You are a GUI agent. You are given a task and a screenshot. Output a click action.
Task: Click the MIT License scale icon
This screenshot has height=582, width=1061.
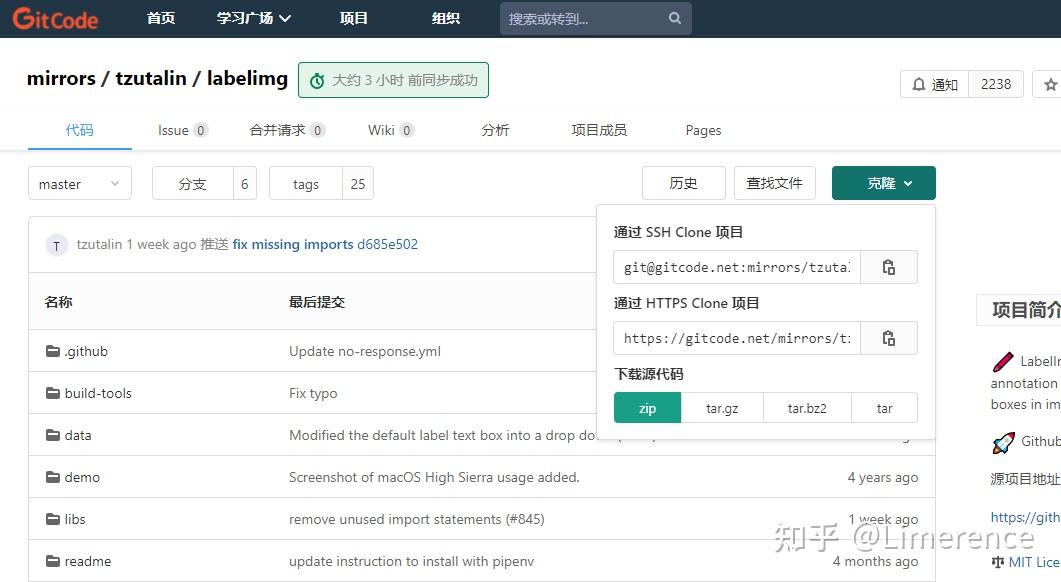click(997, 562)
